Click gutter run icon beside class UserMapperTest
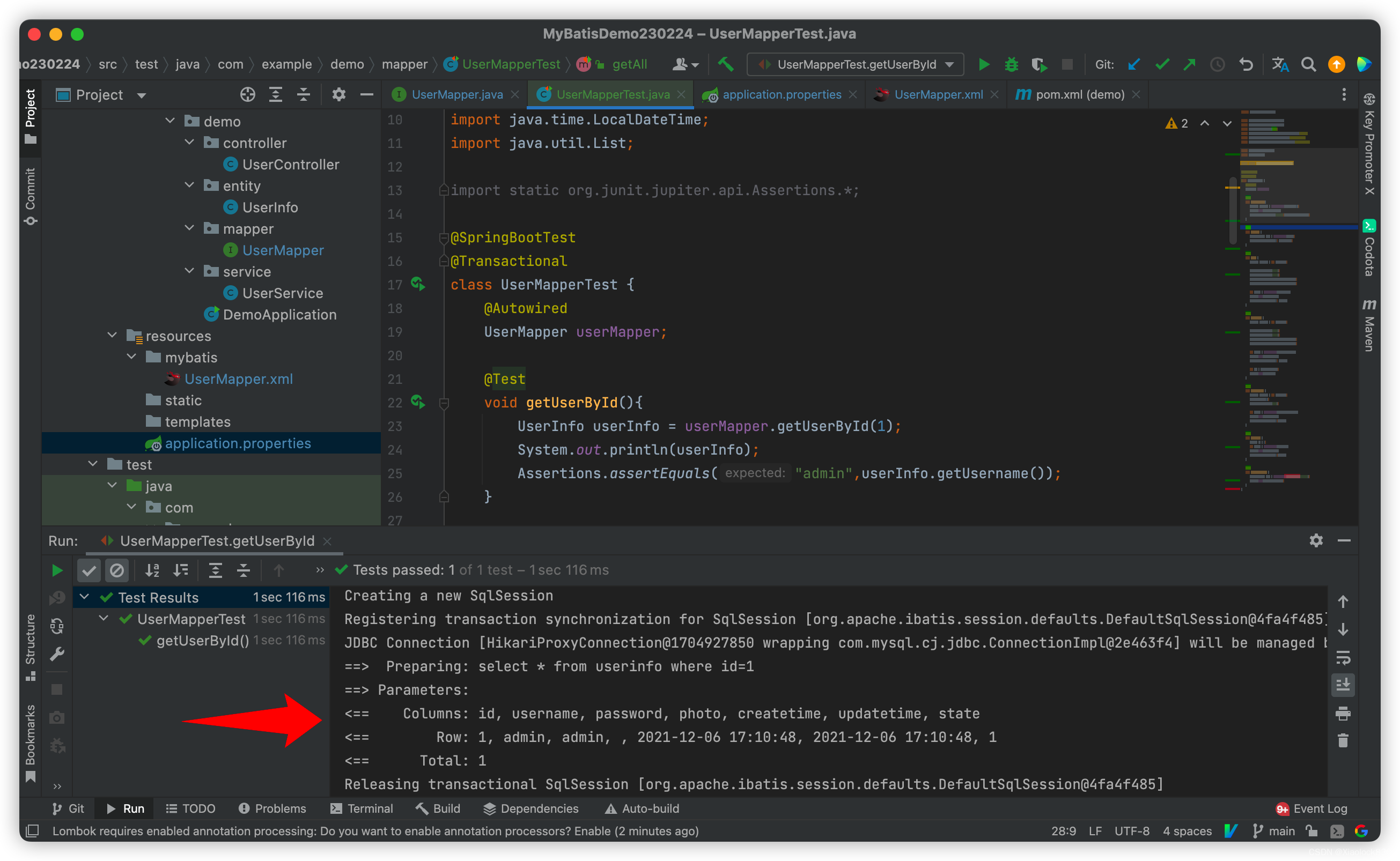The image size is (1400, 861). click(x=418, y=284)
